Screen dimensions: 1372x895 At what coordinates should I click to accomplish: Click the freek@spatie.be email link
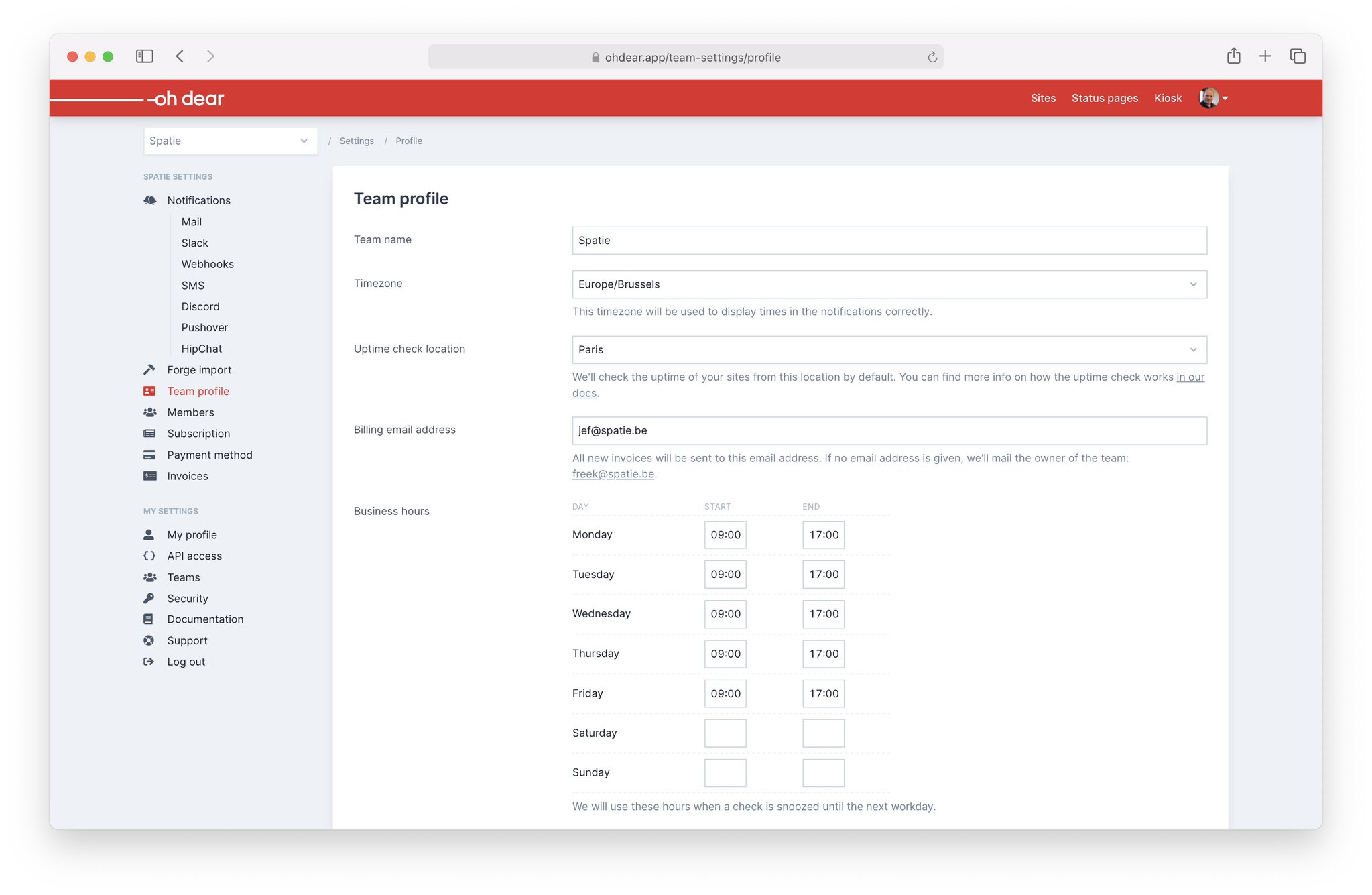(x=613, y=474)
